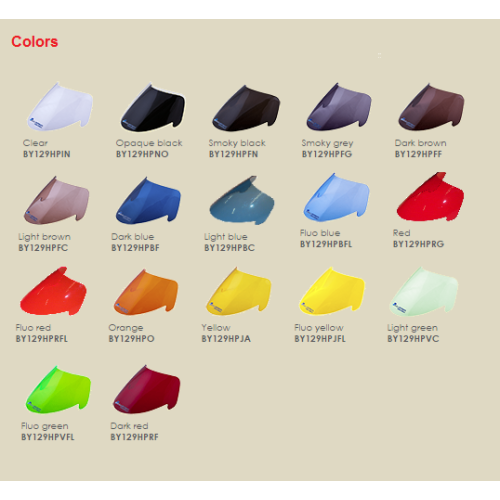Select the Smoky grey windscreen

click(x=339, y=107)
